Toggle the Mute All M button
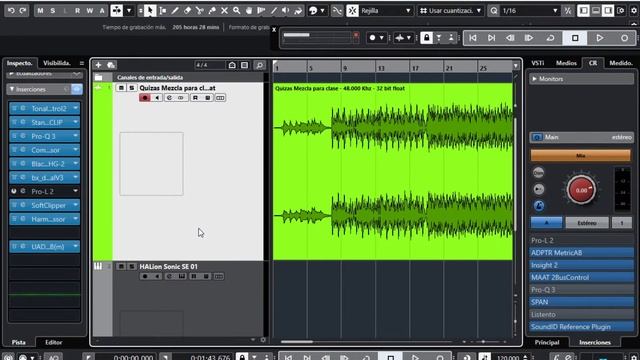The width and height of the screenshot is (640, 360). tap(40, 11)
